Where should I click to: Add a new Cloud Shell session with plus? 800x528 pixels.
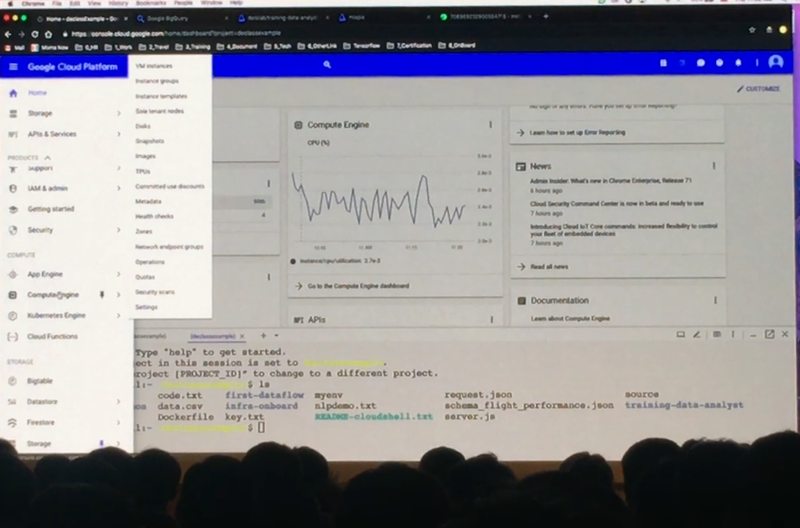263,336
